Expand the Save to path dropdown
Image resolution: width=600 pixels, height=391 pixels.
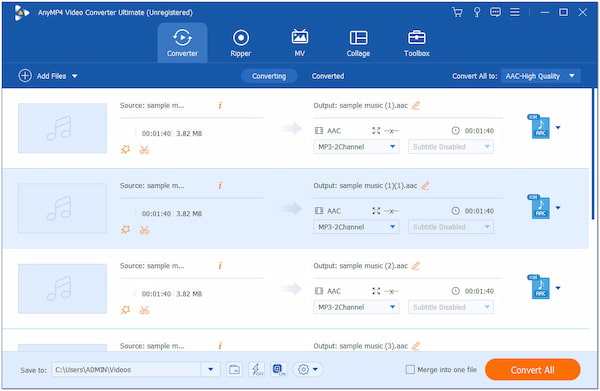click(x=211, y=370)
